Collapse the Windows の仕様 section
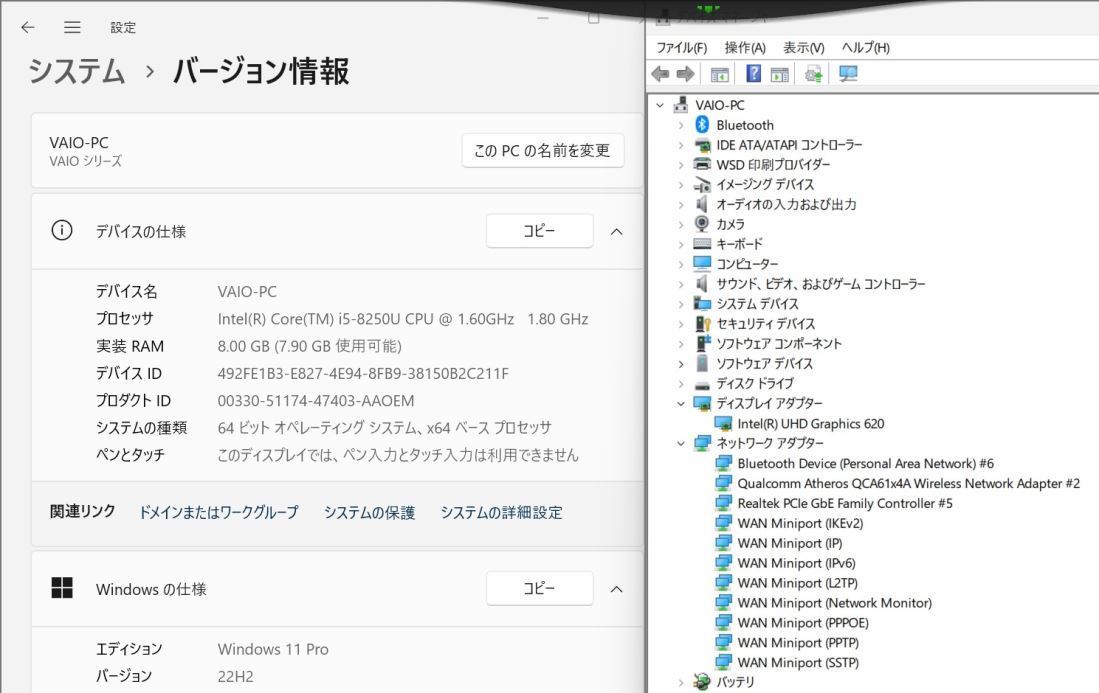 (617, 588)
